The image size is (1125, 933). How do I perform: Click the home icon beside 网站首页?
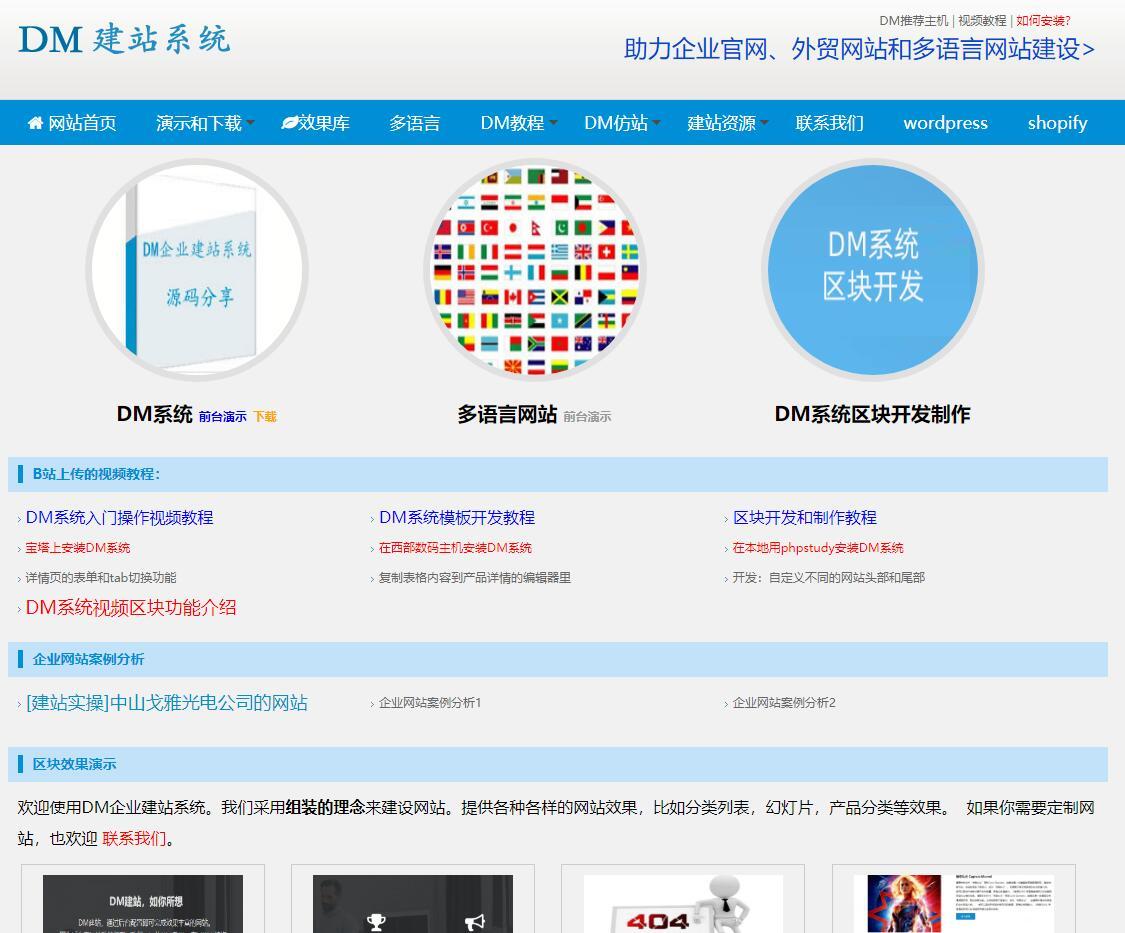36,123
